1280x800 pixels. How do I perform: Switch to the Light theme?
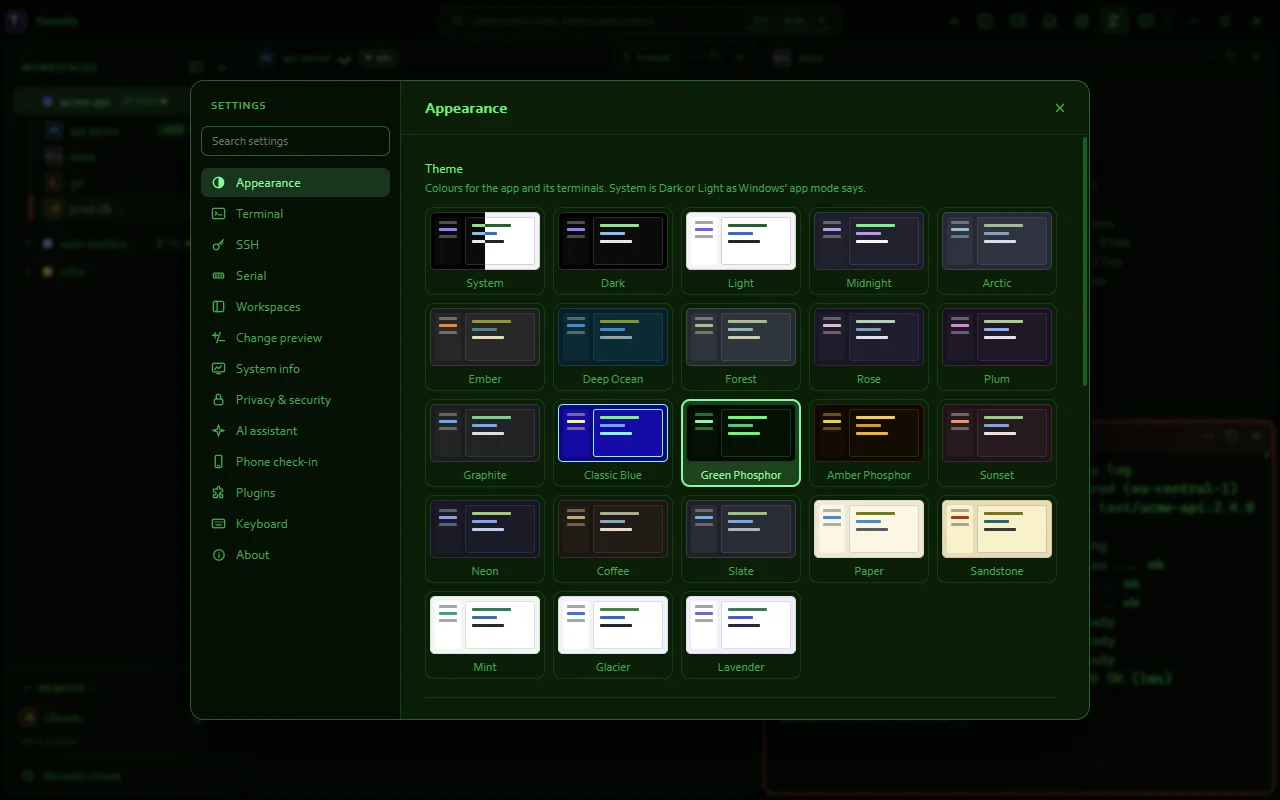(741, 251)
